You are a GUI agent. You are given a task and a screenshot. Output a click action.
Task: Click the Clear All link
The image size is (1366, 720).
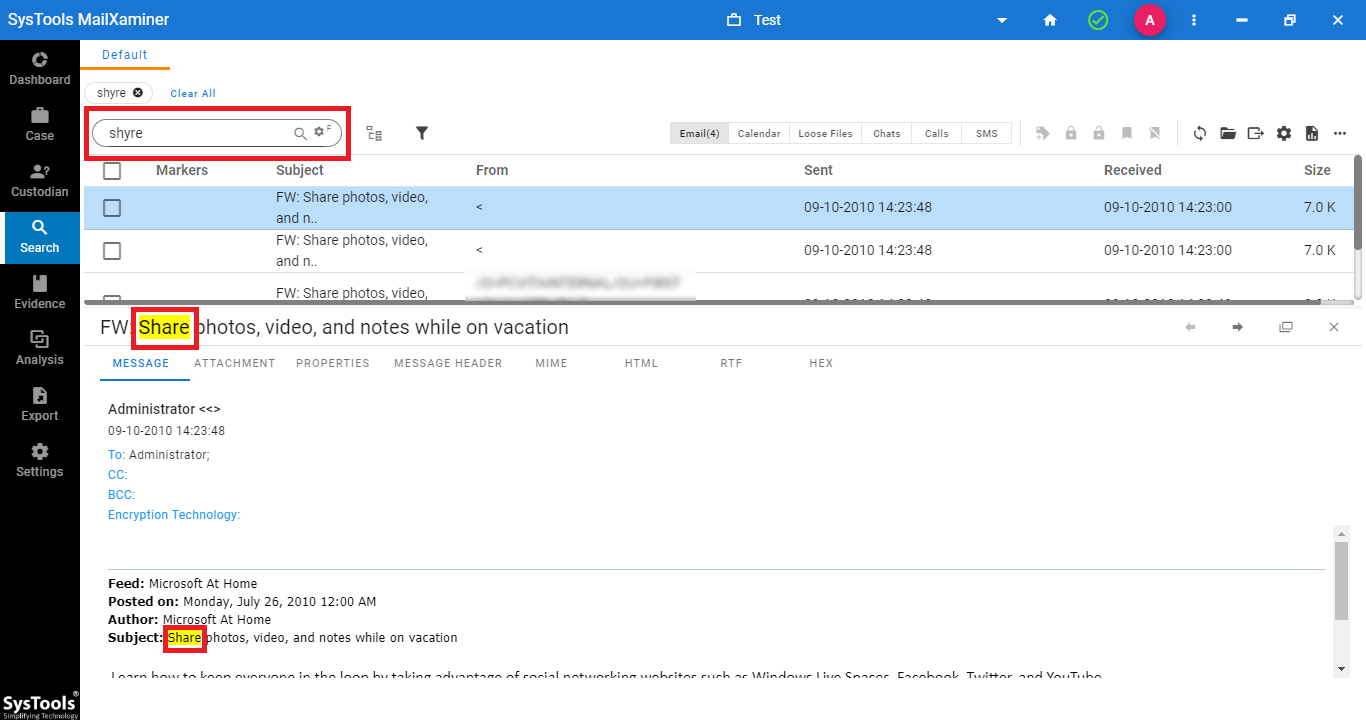(193, 93)
